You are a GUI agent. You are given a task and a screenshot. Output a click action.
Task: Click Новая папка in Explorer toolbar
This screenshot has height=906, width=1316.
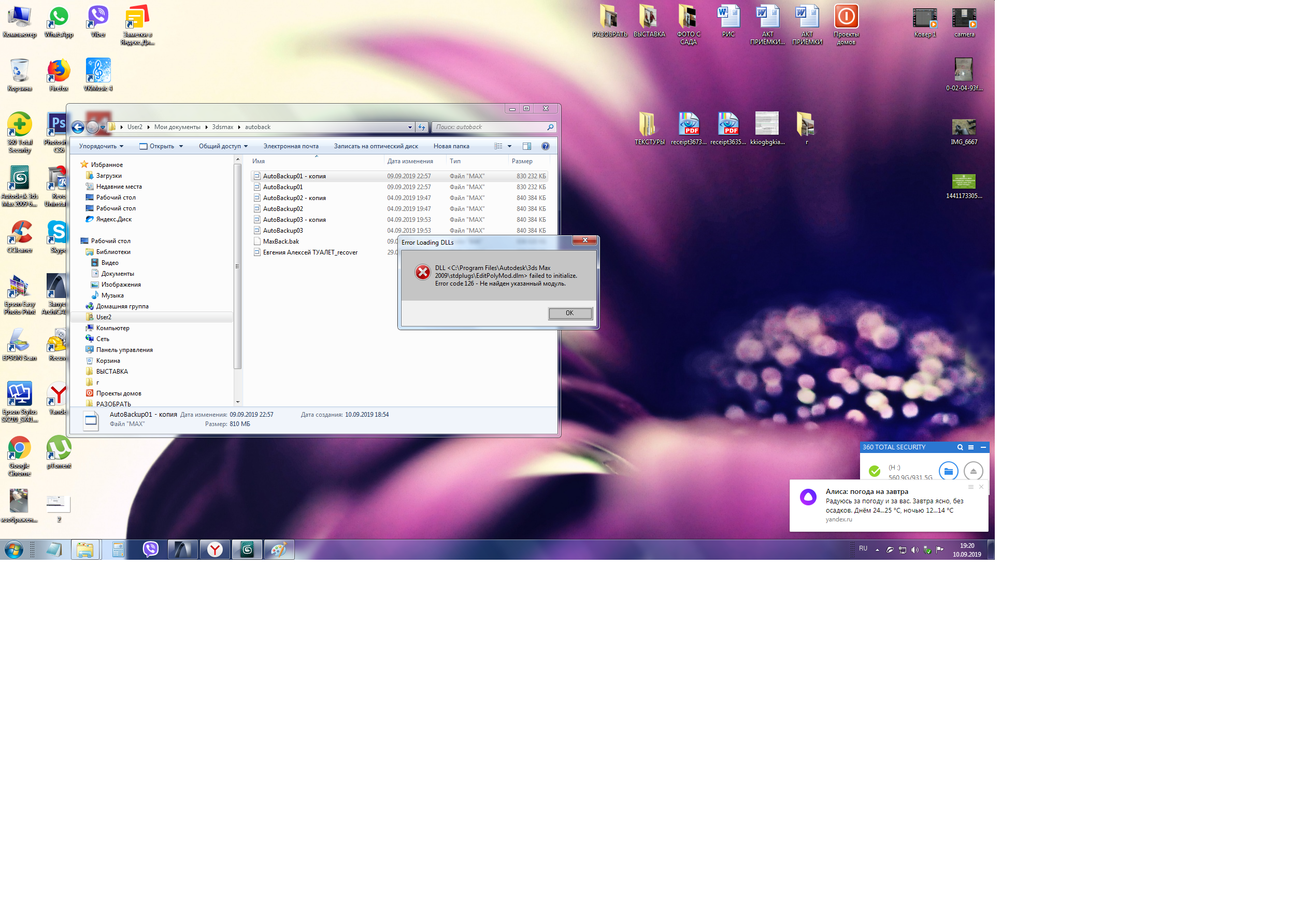click(x=451, y=147)
